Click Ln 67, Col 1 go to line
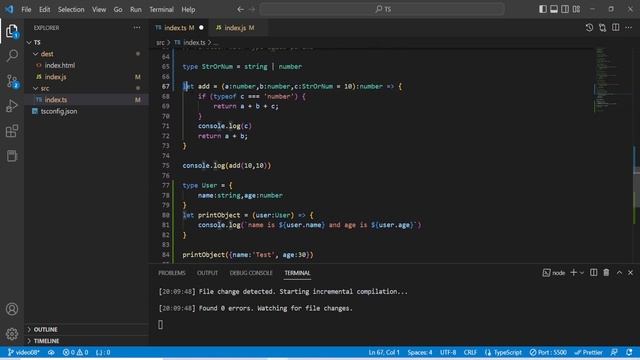The height and width of the screenshot is (360, 640). tap(384, 352)
